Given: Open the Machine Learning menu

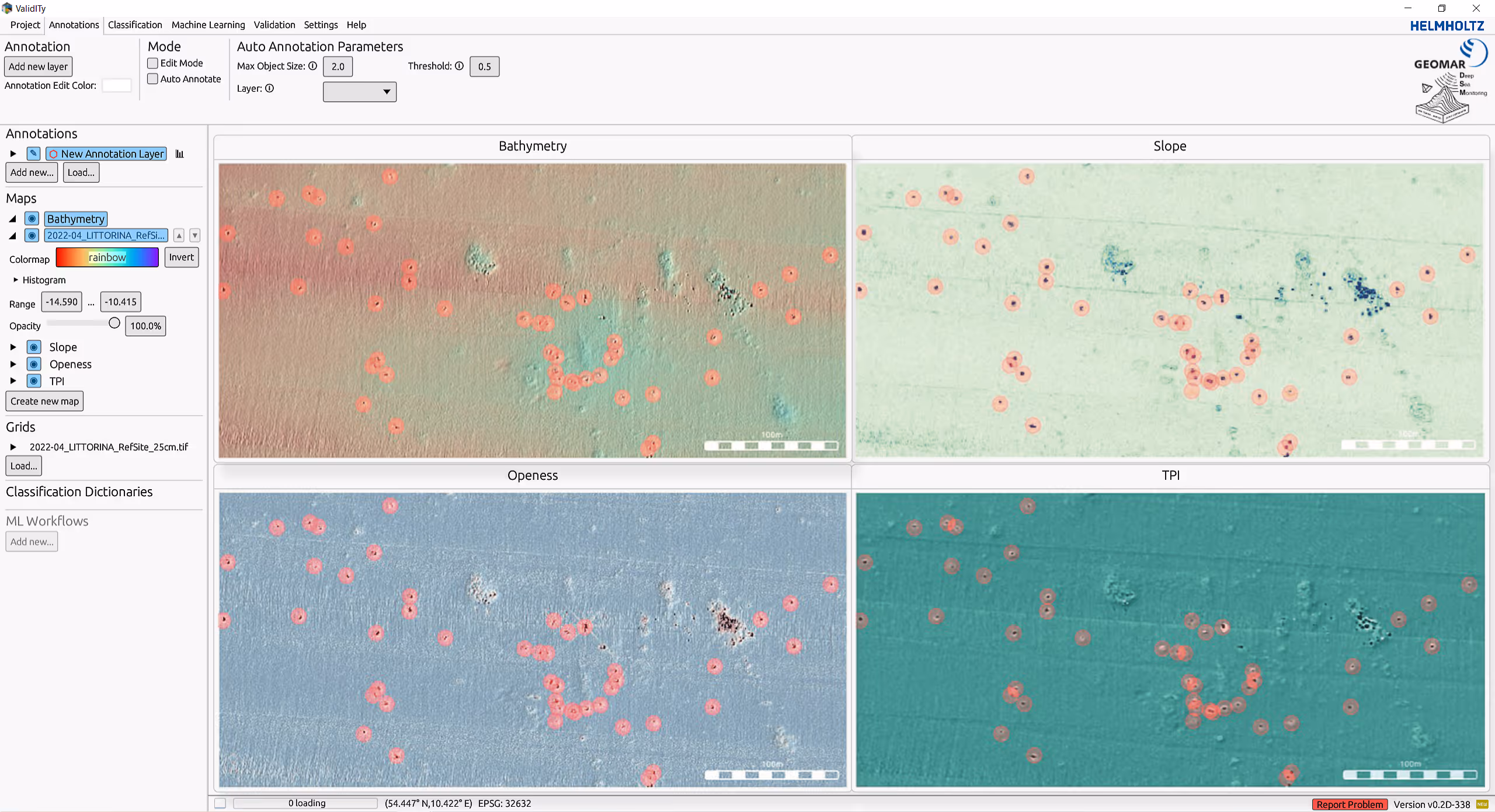Looking at the screenshot, I should (x=208, y=25).
